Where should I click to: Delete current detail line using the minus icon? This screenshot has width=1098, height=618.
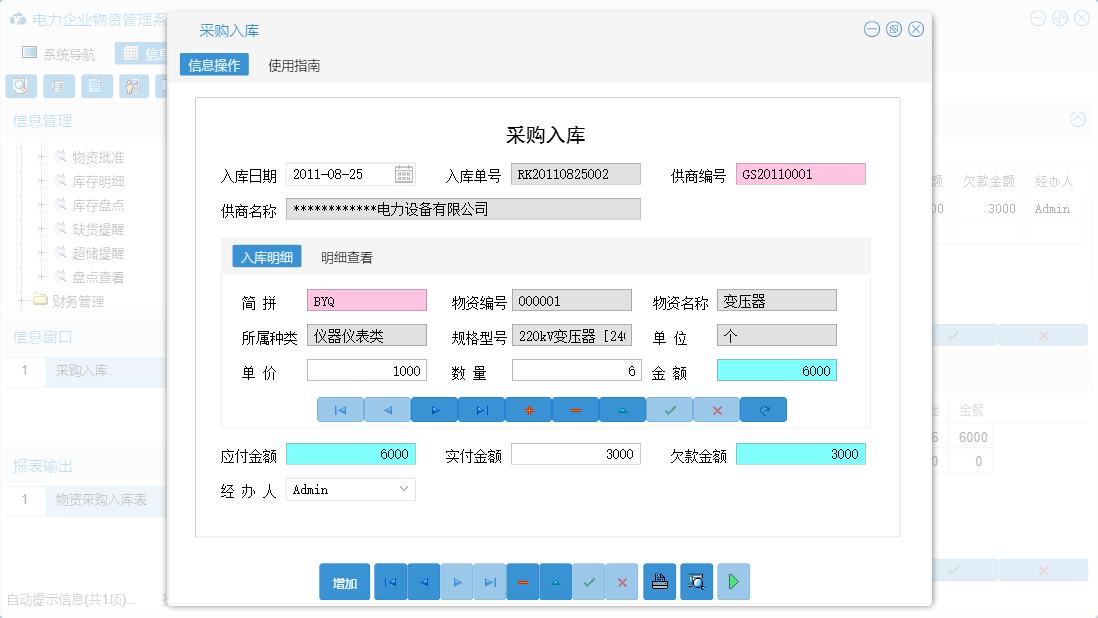(575, 409)
